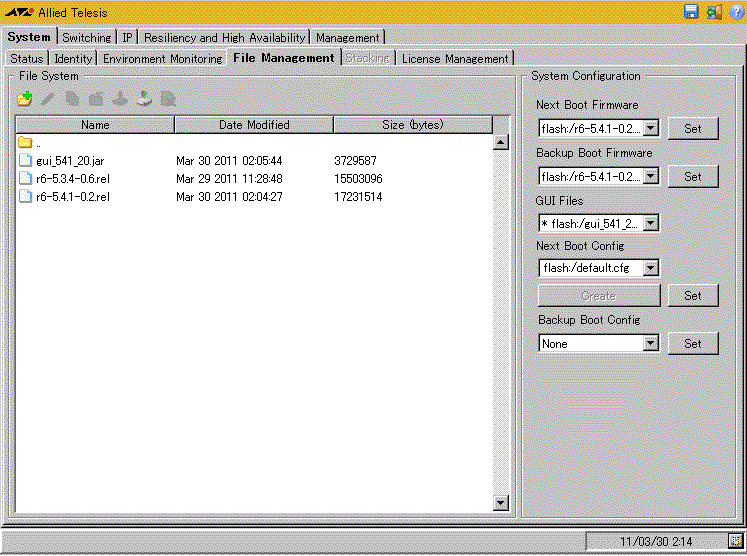The width and height of the screenshot is (747, 556).
Task: Click the greyed-out Create button
Action: click(599, 296)
